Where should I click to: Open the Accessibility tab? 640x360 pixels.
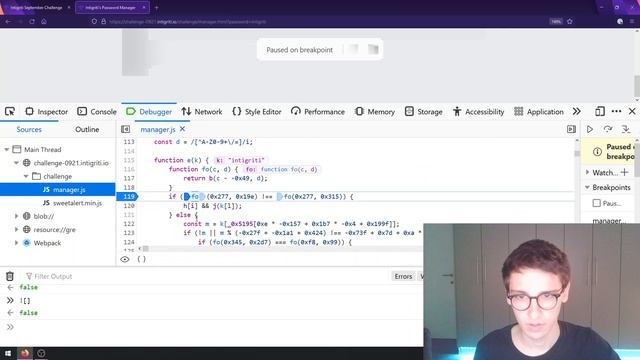[x=478, y=111]
